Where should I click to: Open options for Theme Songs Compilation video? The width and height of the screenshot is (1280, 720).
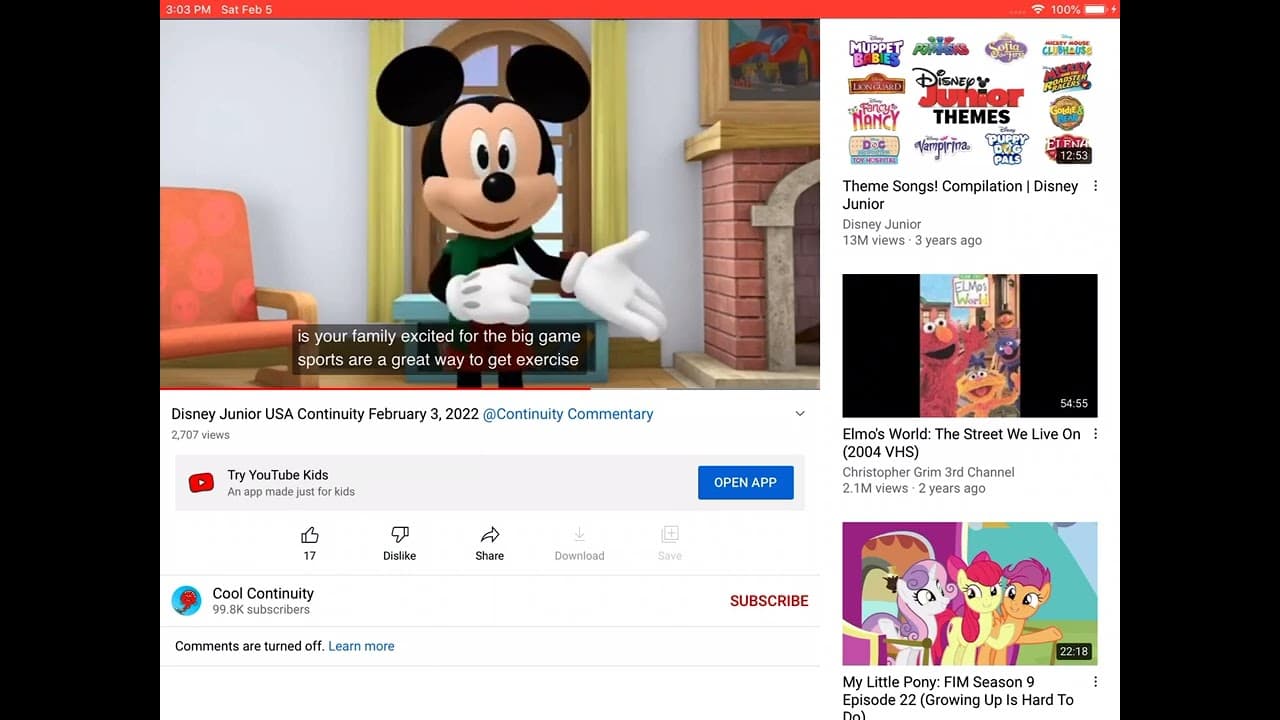(x=1095, y=186)
